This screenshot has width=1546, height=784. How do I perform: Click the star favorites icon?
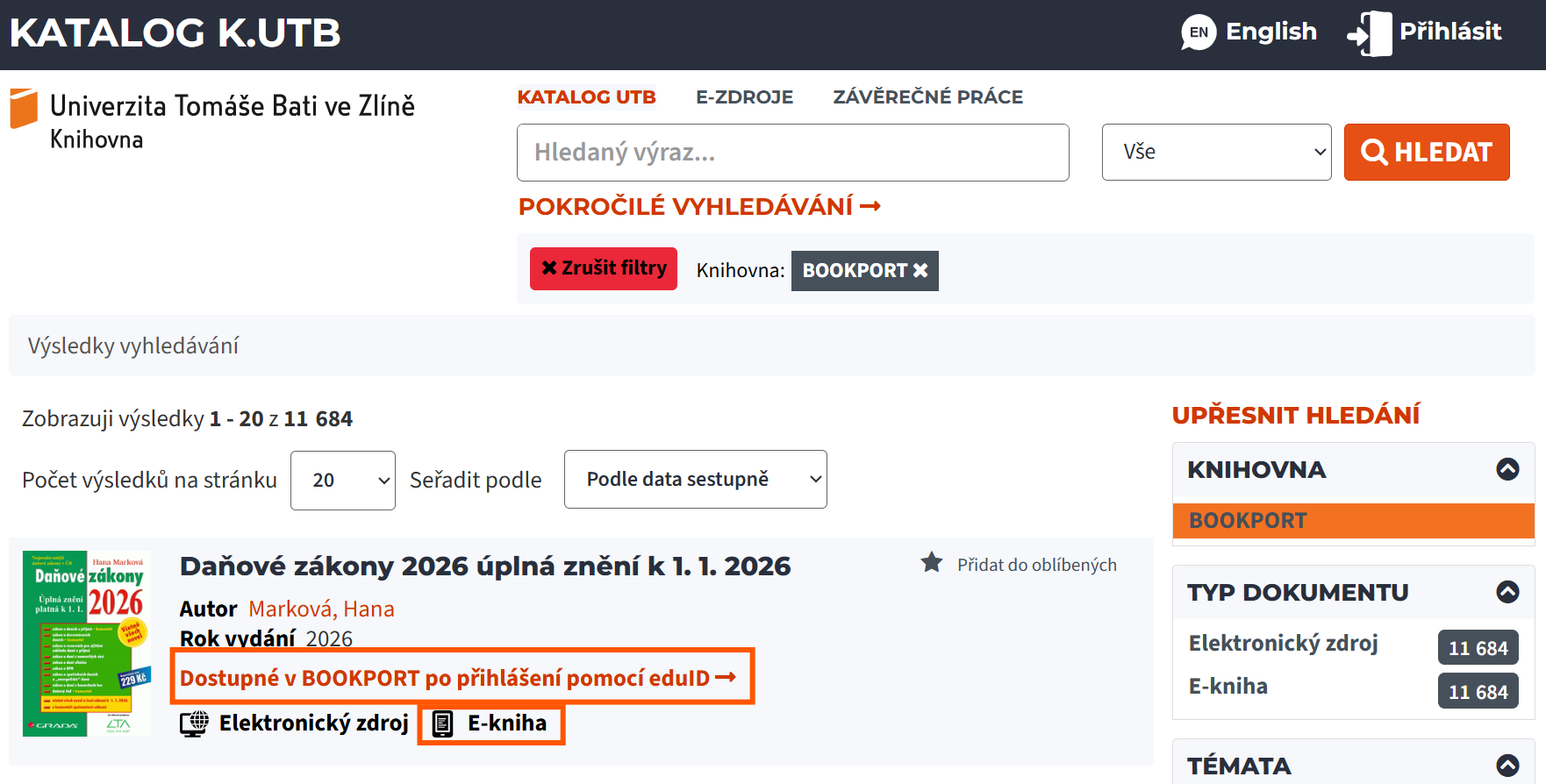(x=932, y=563)
